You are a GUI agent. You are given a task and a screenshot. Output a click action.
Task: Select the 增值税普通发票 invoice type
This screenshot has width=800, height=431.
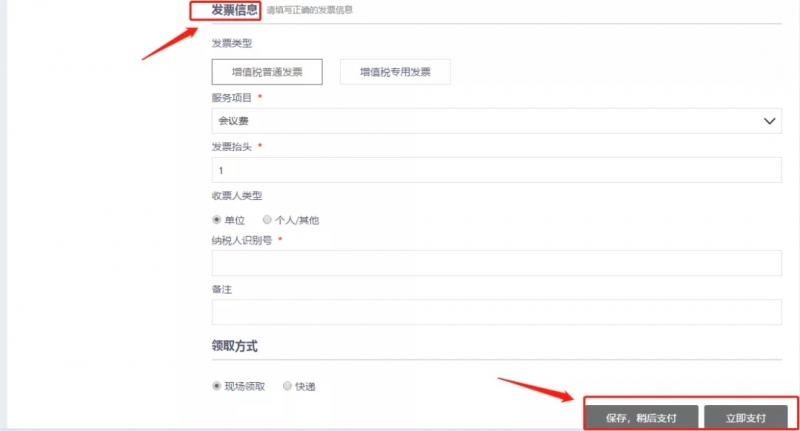tap(266, 72)
